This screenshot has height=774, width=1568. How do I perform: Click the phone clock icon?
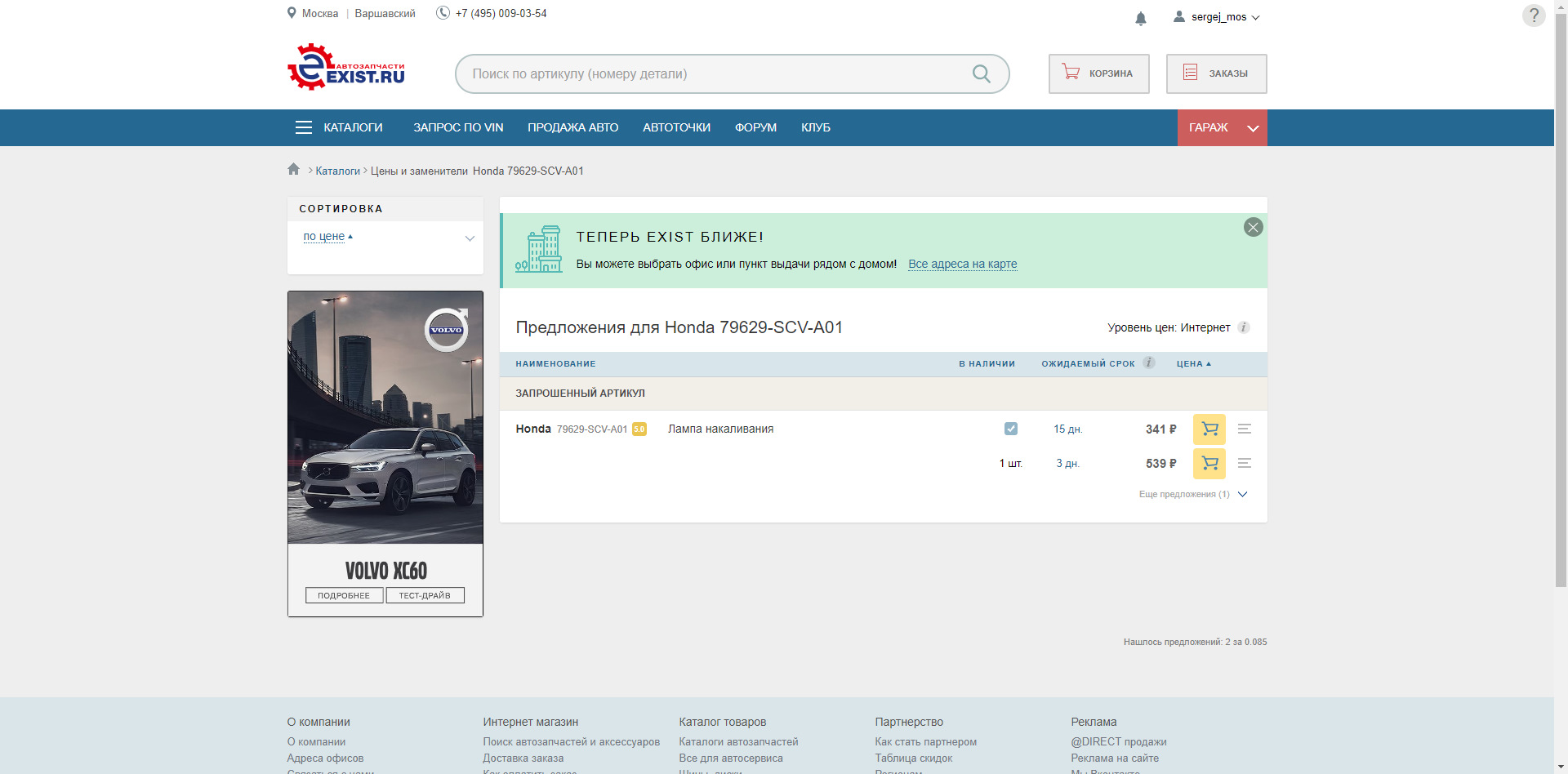(443, 13)
